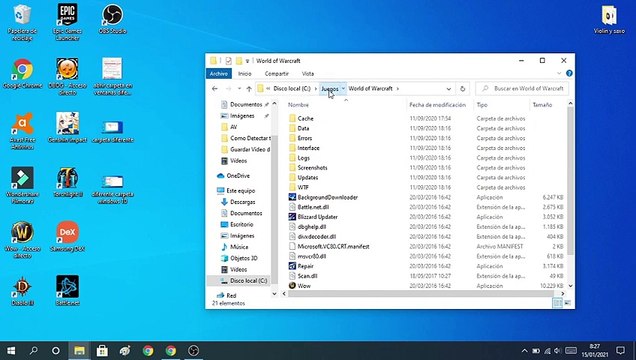The width and height of the screenshot is (636, 360).
Task: Click Explorer Help question mark icon
Action: pyautogui.click(x=569, y=73)
